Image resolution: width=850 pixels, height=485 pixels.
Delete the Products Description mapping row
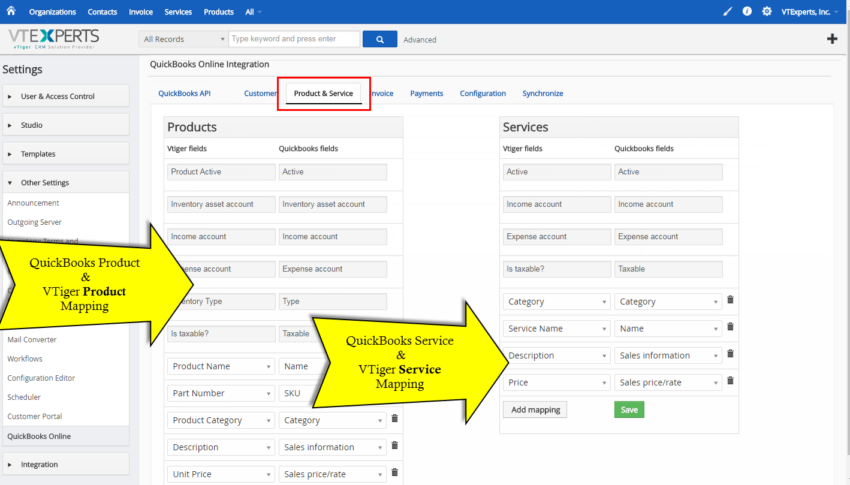(395, 445)
